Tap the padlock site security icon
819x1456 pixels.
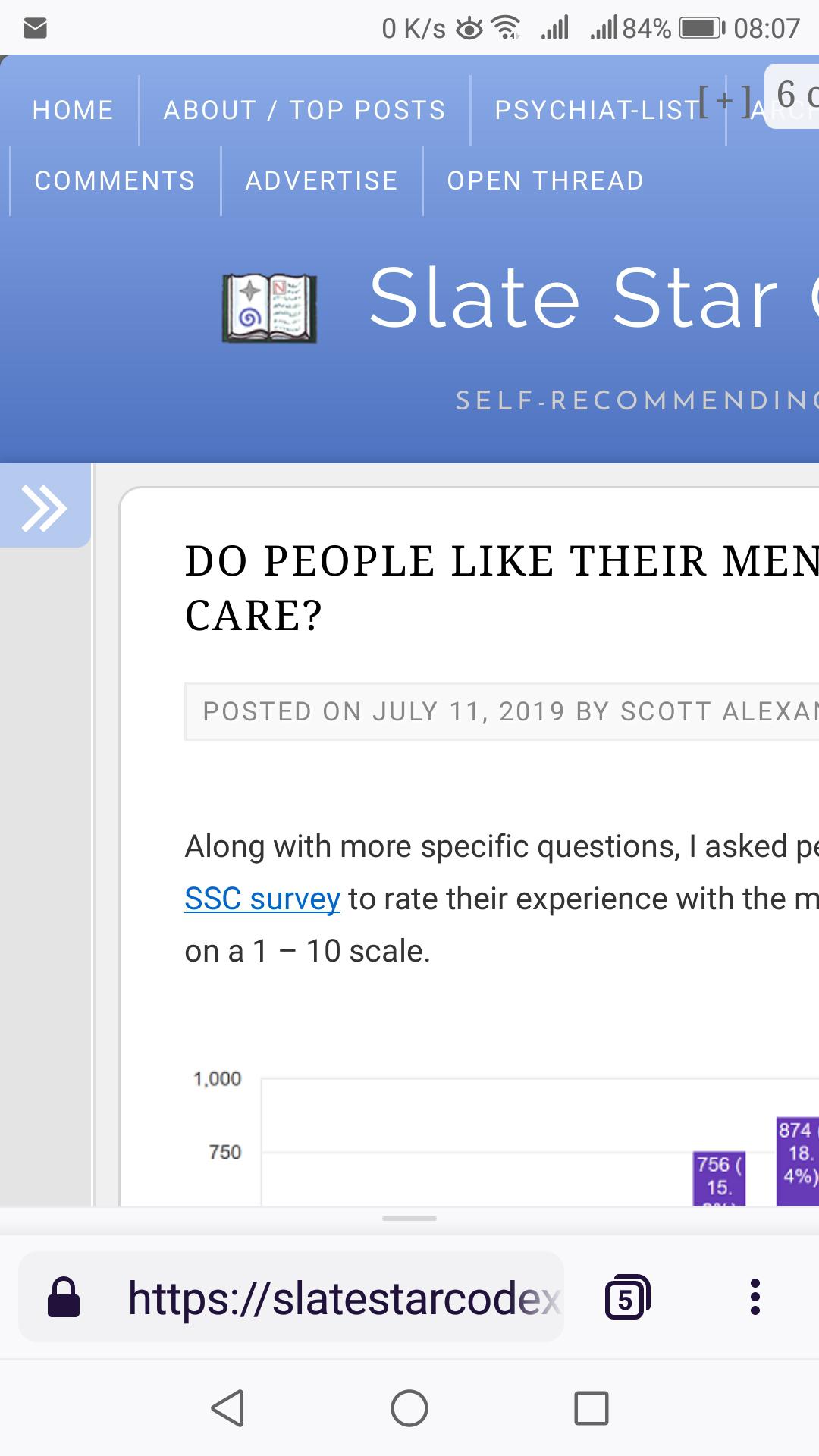point(64,1297)
